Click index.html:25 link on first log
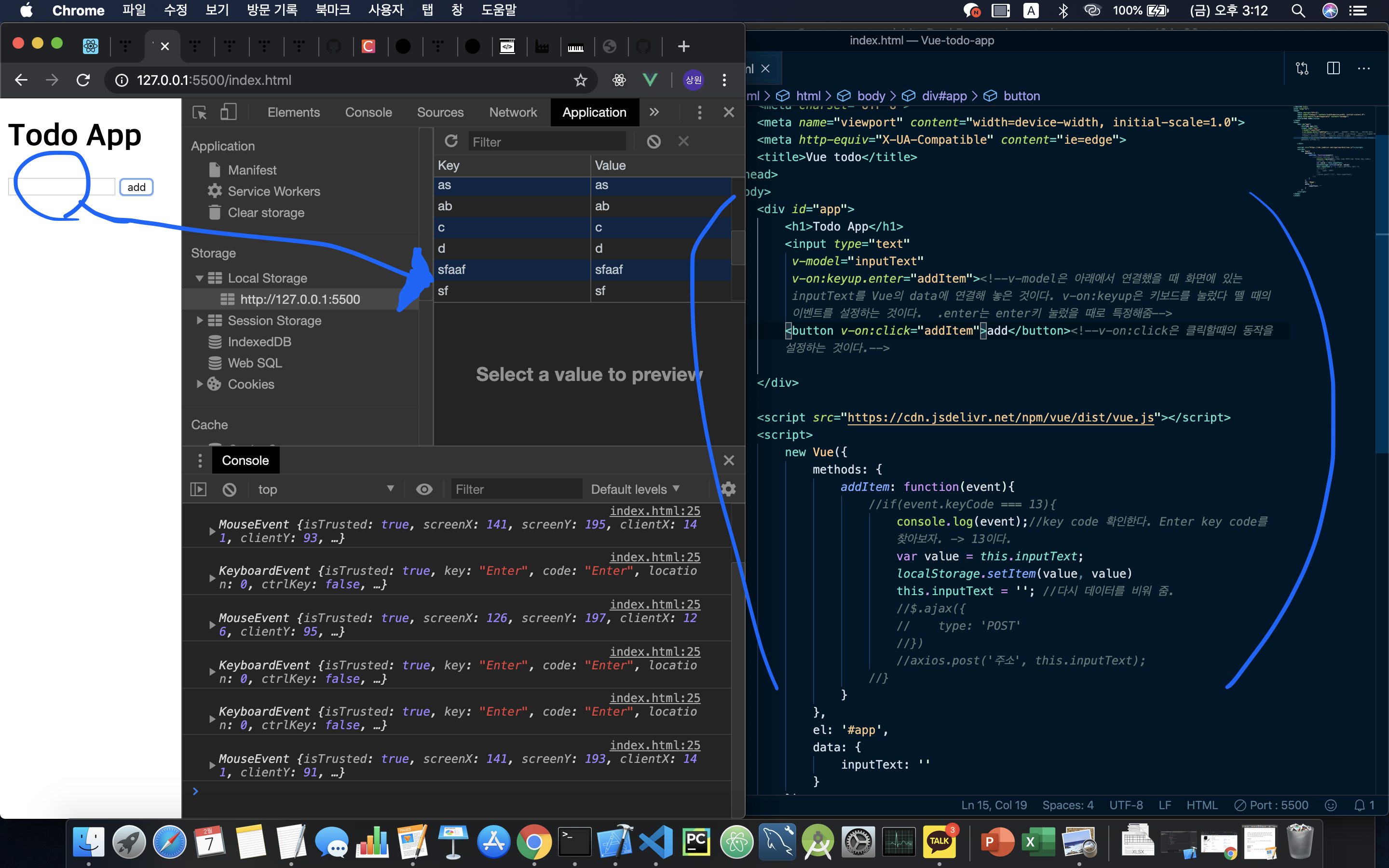This screenshot has height=868, width=1389. (x=654, y=510)
